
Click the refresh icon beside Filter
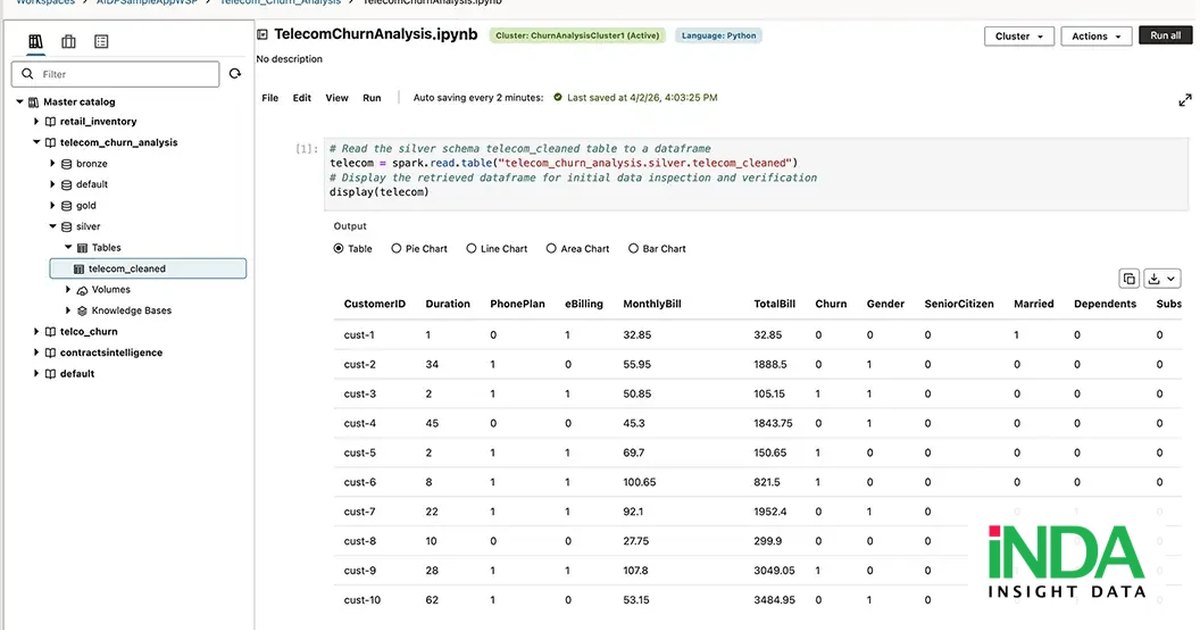235,73
